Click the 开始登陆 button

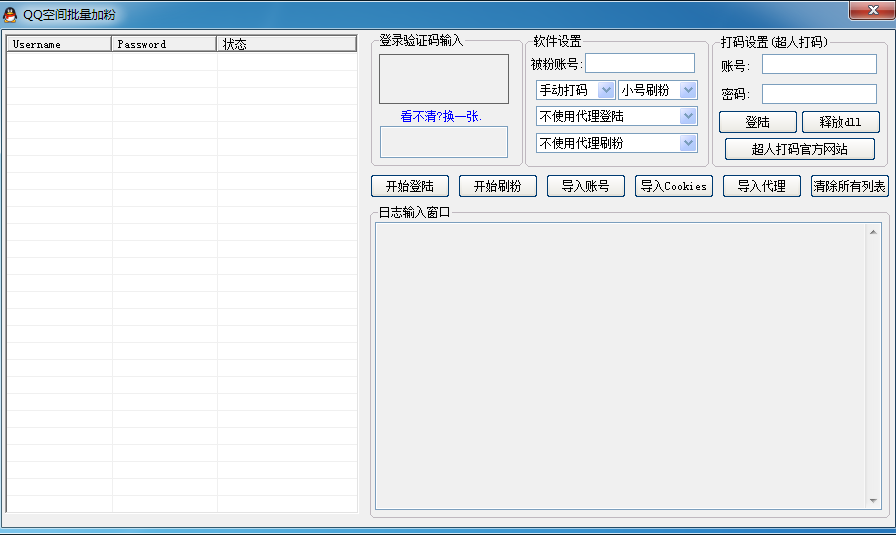point(410,186)
